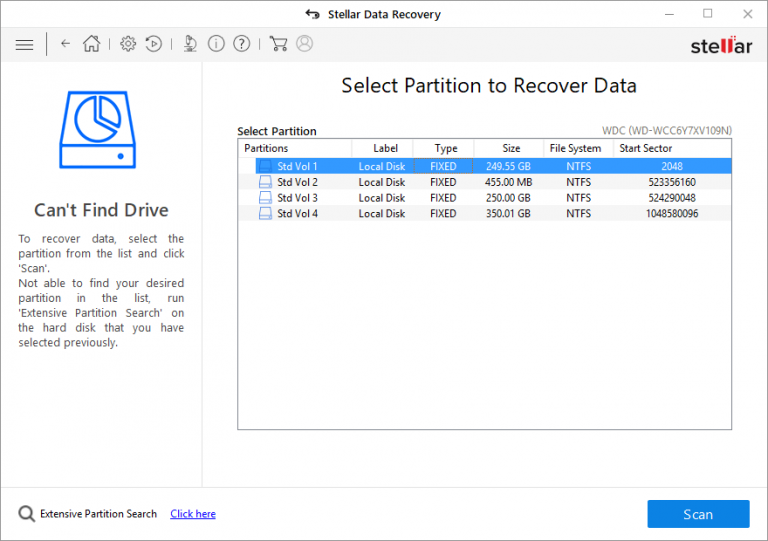This screenshot has width=768, height=541.
Task: Click the title bar back-arrow app icon
Action: click(312, 14)
